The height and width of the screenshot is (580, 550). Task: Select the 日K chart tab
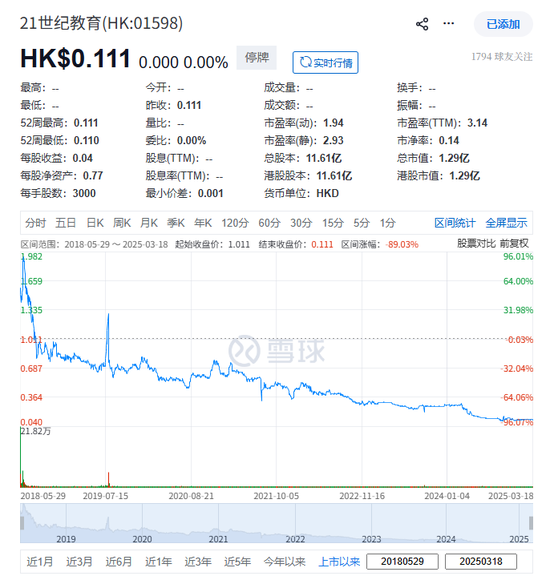95,223
